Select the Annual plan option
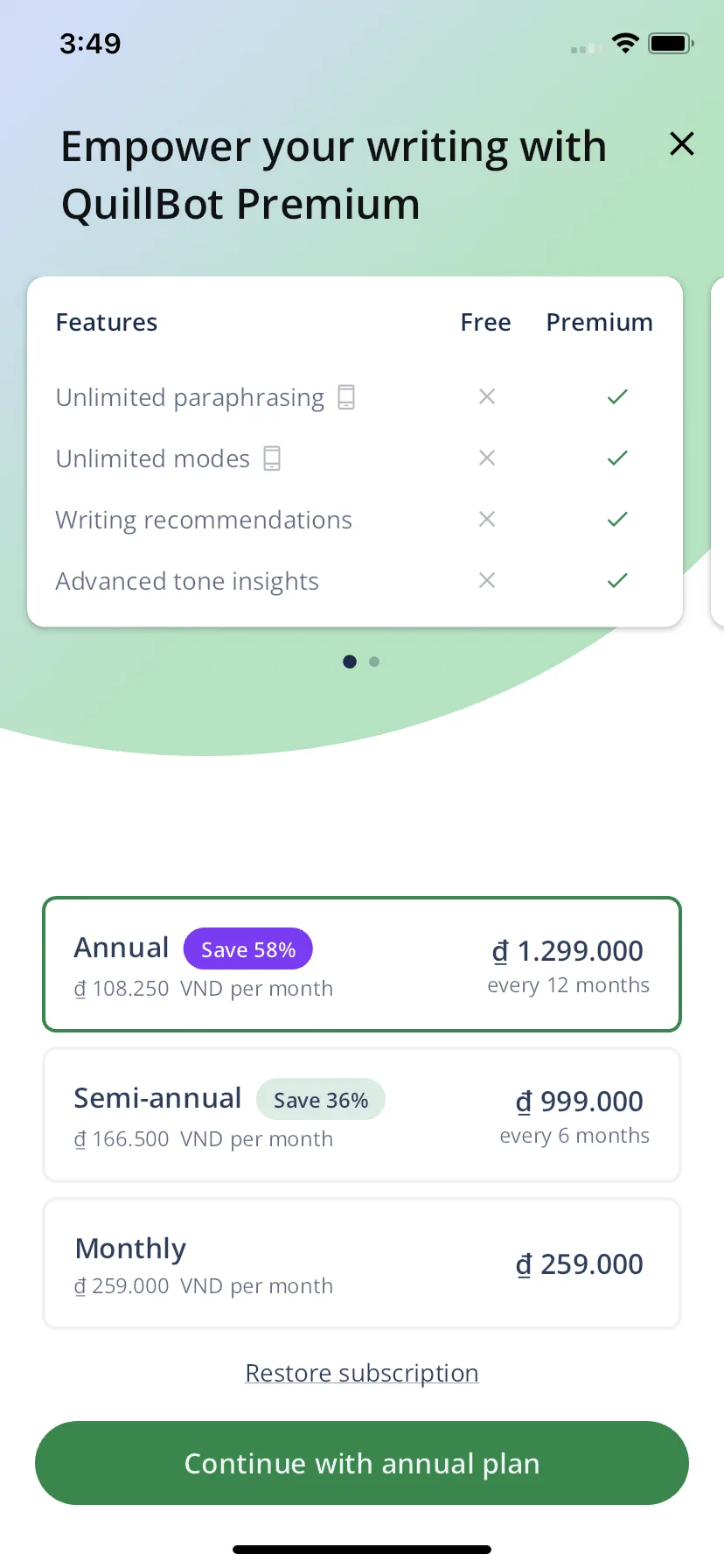 coord(362,964)
